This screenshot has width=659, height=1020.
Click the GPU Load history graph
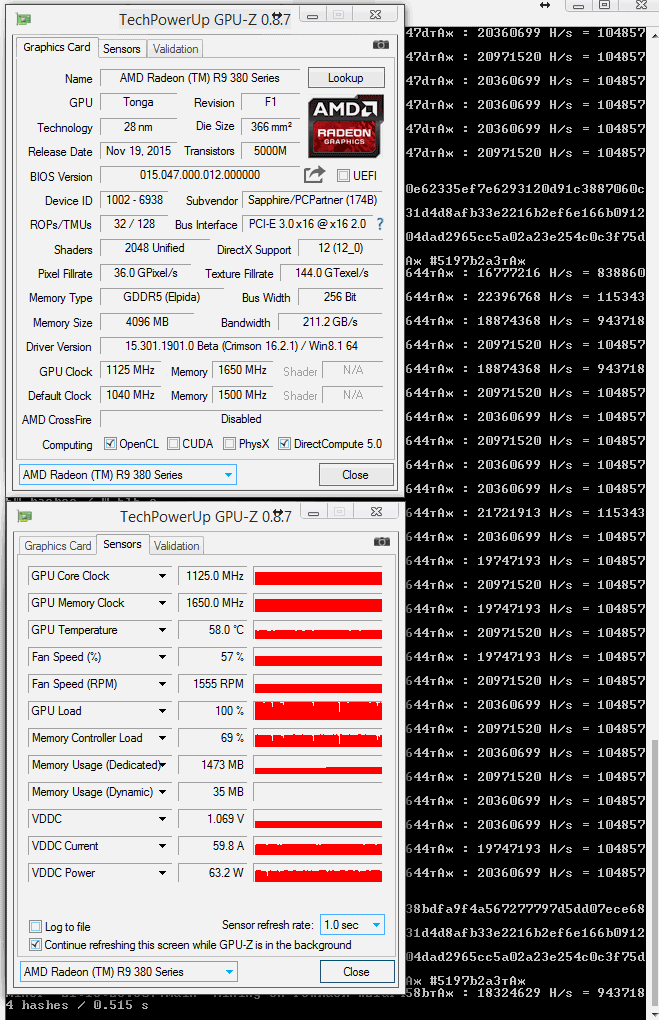318,711
